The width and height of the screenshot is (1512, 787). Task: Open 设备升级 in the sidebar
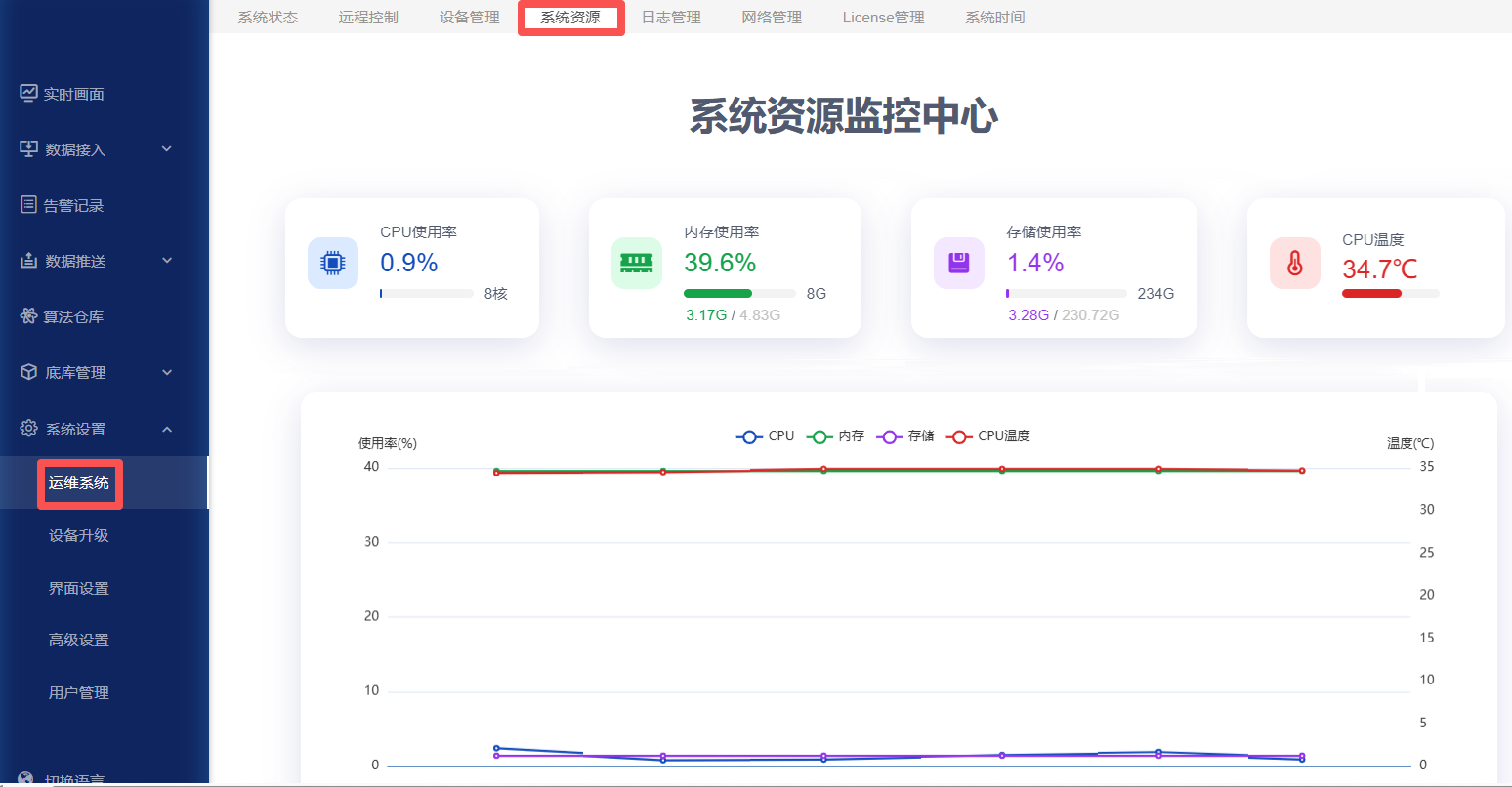click(x=79, y=536)
